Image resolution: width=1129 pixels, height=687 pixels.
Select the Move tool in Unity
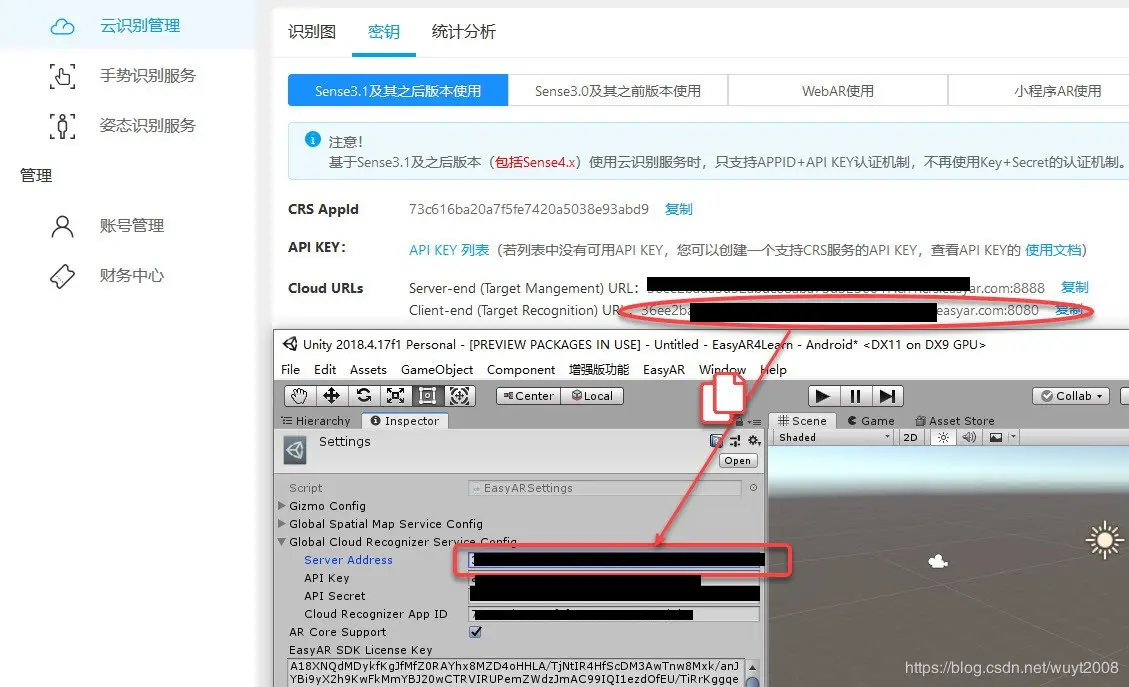(331, 396)
